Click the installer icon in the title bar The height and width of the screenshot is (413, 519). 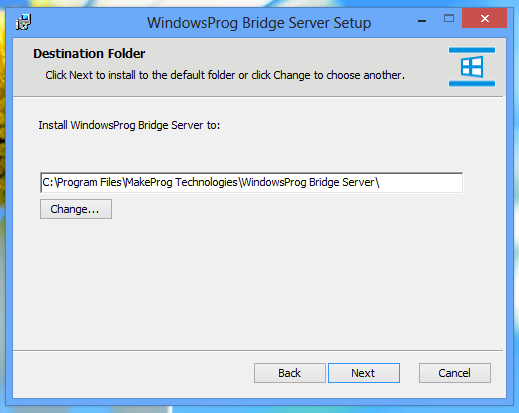23,22
